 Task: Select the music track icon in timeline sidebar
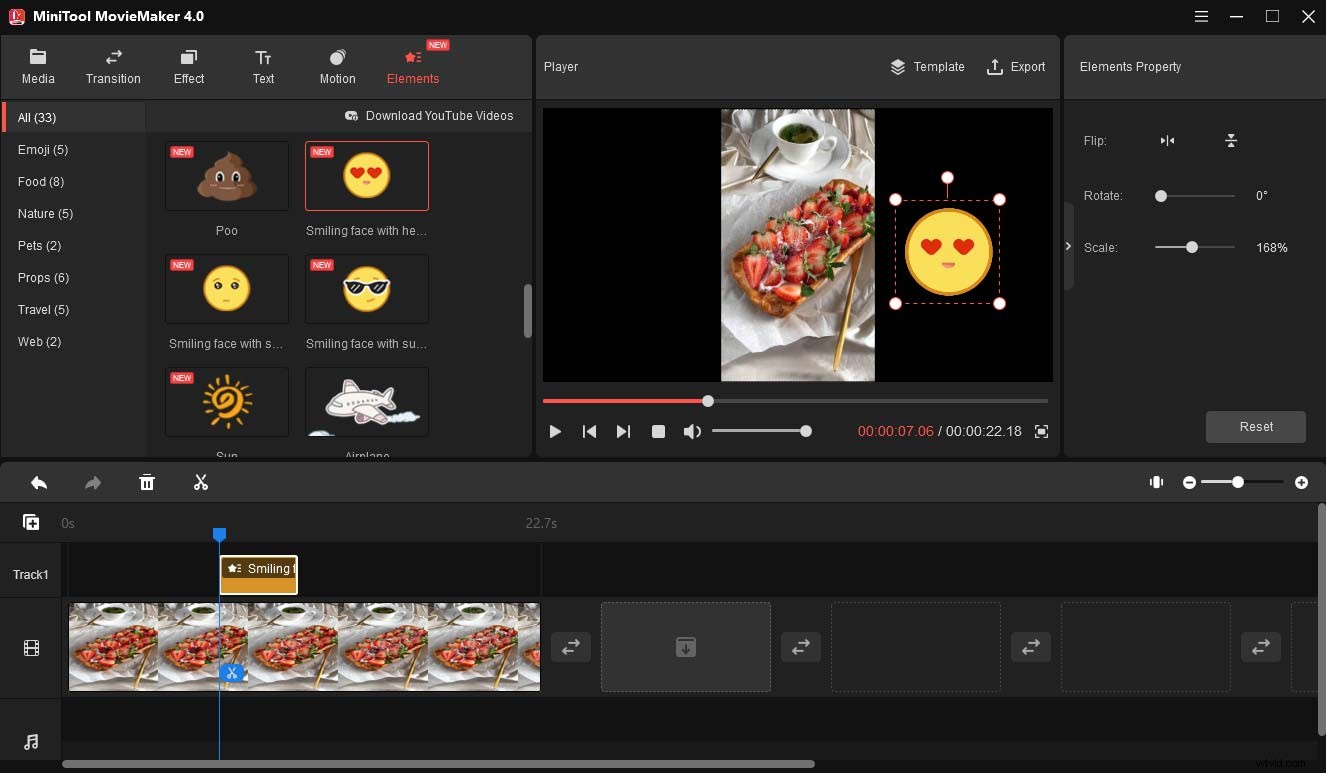coord(30,741)
